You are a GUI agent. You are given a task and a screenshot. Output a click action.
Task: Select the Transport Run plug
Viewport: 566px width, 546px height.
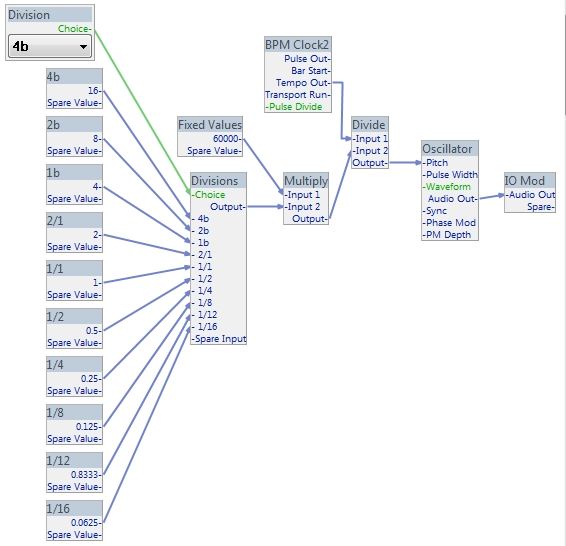tap(298, 95)
